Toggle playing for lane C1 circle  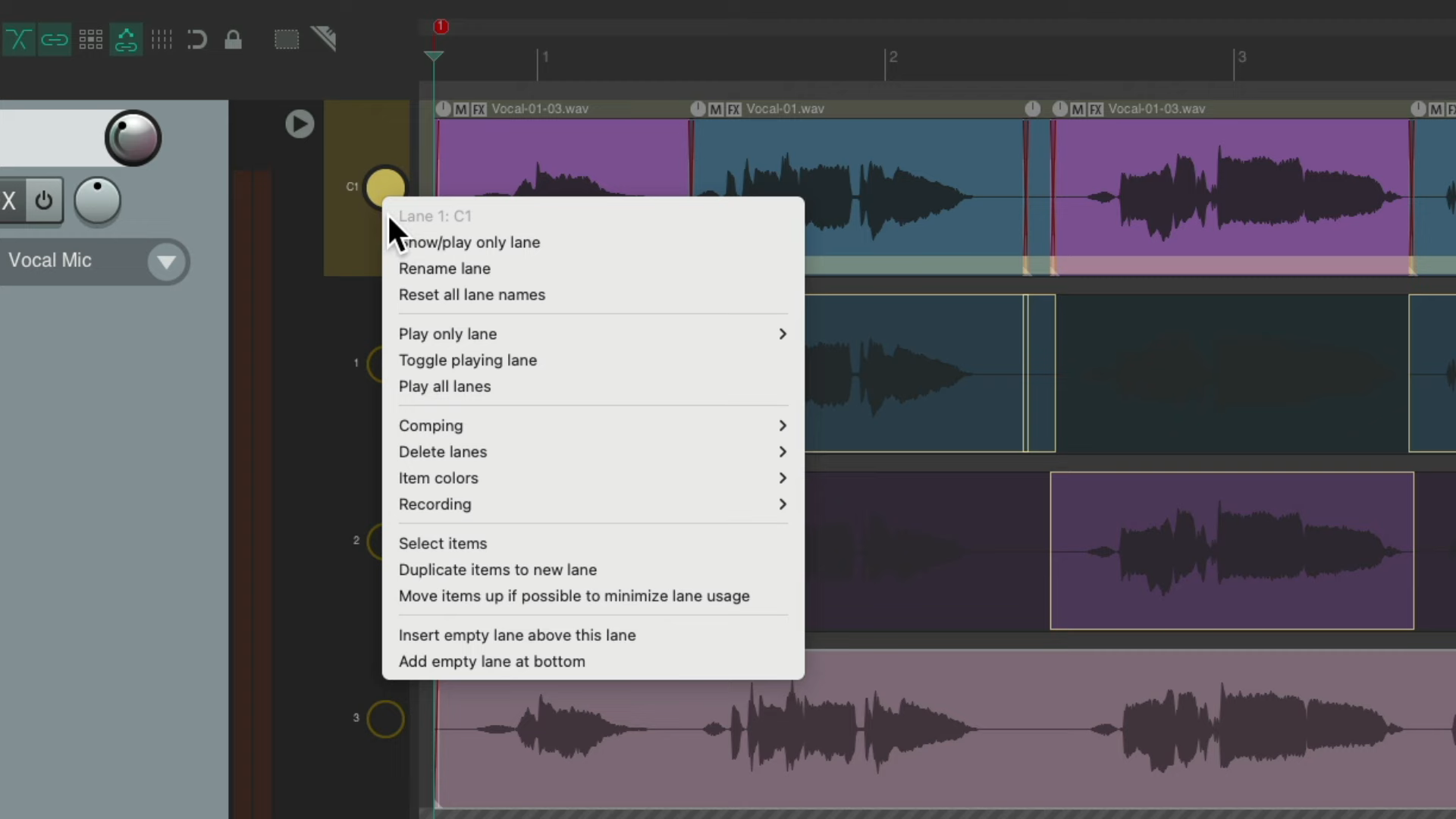pyautogui.click(x=385, y=187)
